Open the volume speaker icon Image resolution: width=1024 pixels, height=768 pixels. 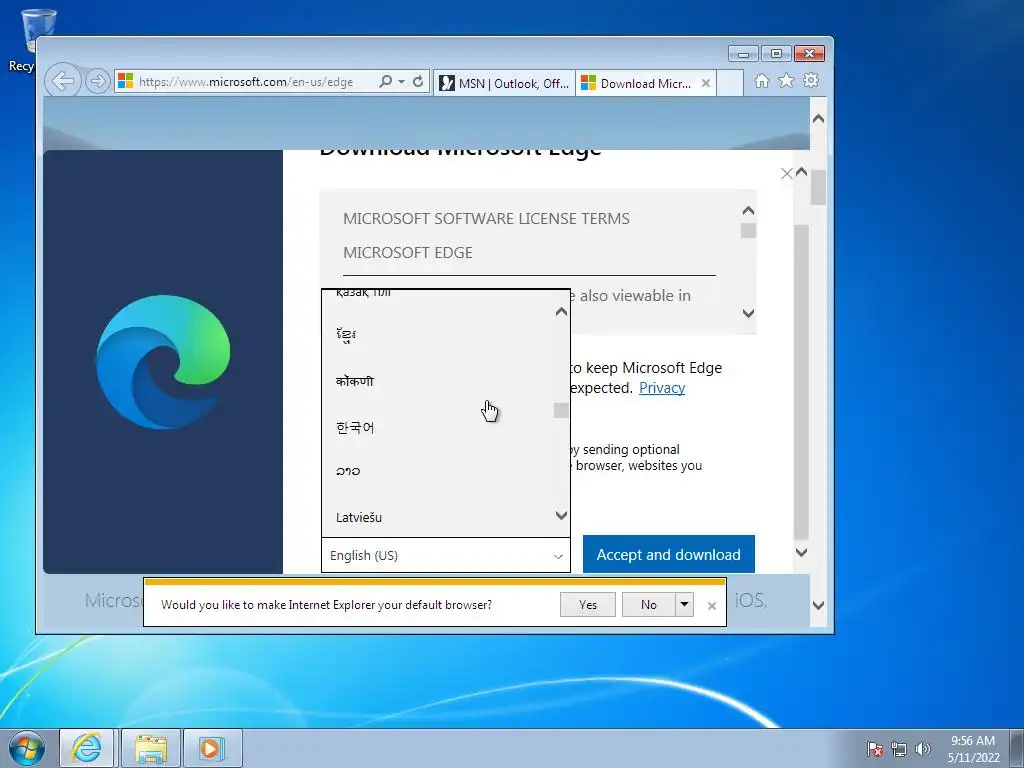click(x=922, y=749)
